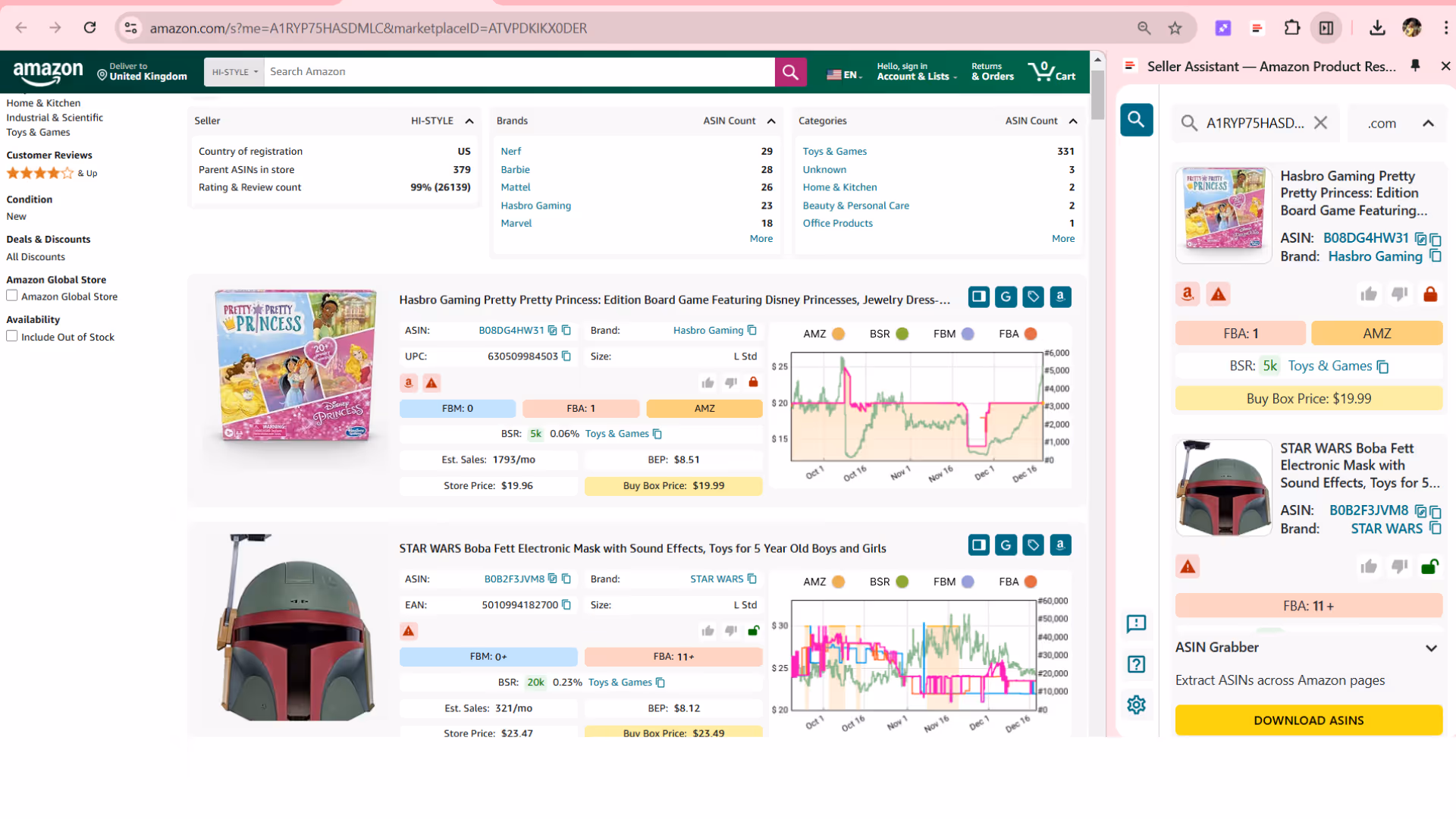
Task: Open Account & Lists dropdown
Action: pos(917,72)
